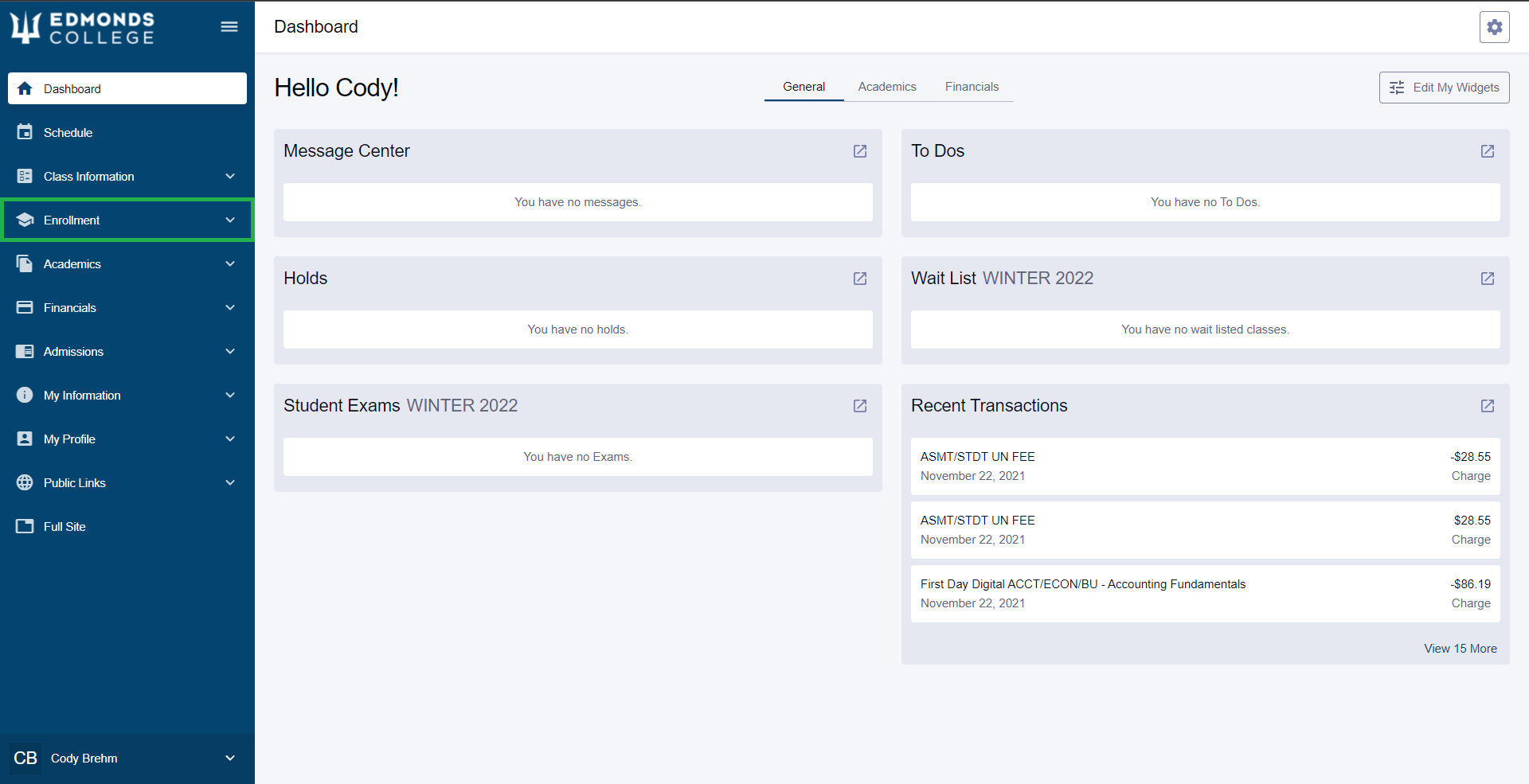
Task: Expand Public Links chevron
Action: (x=230, y=482)
